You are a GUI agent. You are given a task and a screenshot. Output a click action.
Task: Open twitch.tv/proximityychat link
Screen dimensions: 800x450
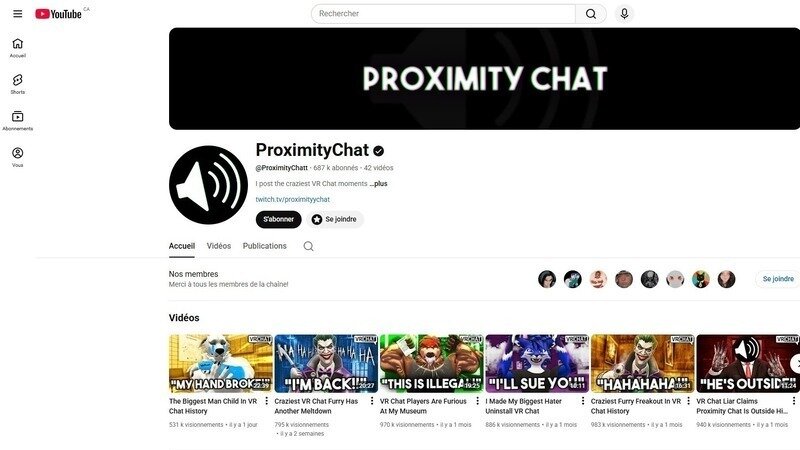coord(292,199)
